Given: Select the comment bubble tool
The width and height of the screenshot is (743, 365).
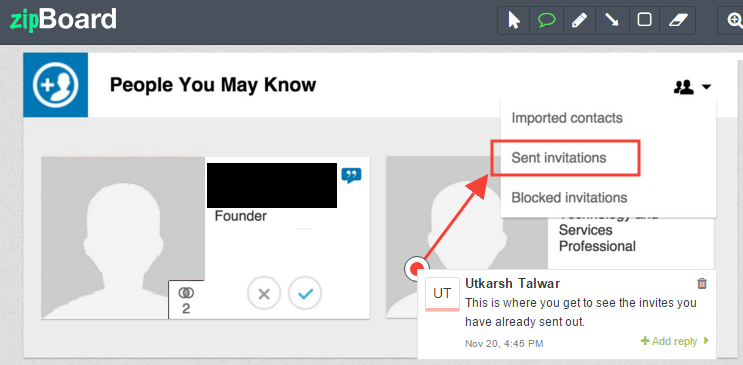Looking at the screenshot, I should pyautogui.click(x=547, y=20).
